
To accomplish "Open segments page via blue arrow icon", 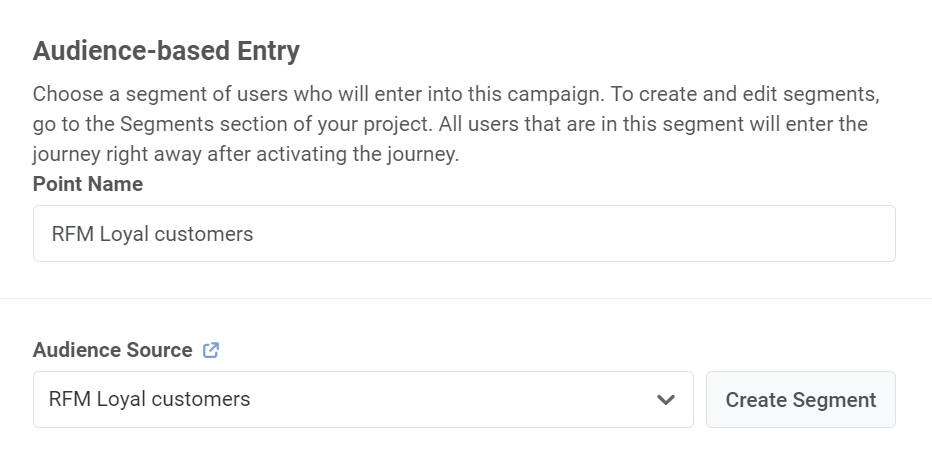I will click(x=211, y=350).
